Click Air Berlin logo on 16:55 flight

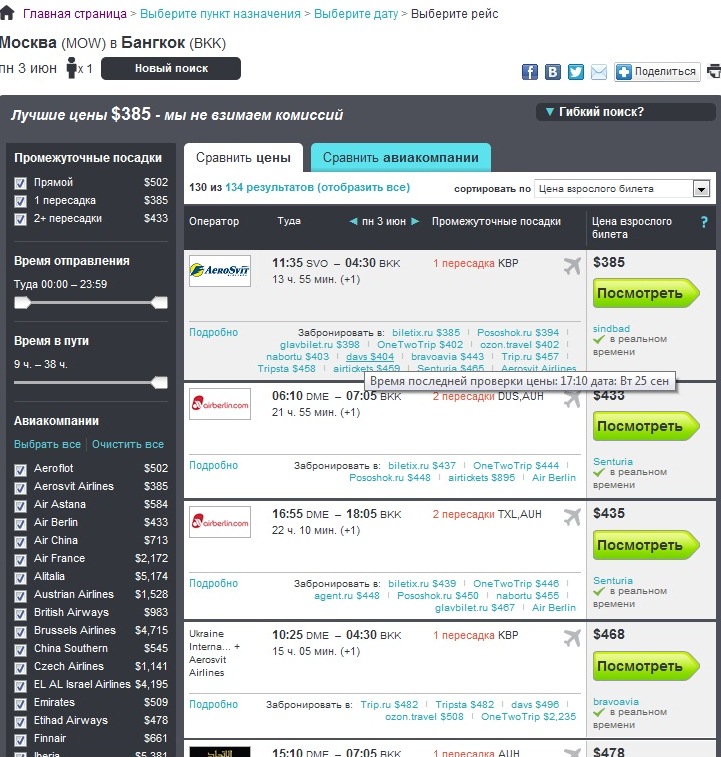pyautogui.click(x=220, y=522)
